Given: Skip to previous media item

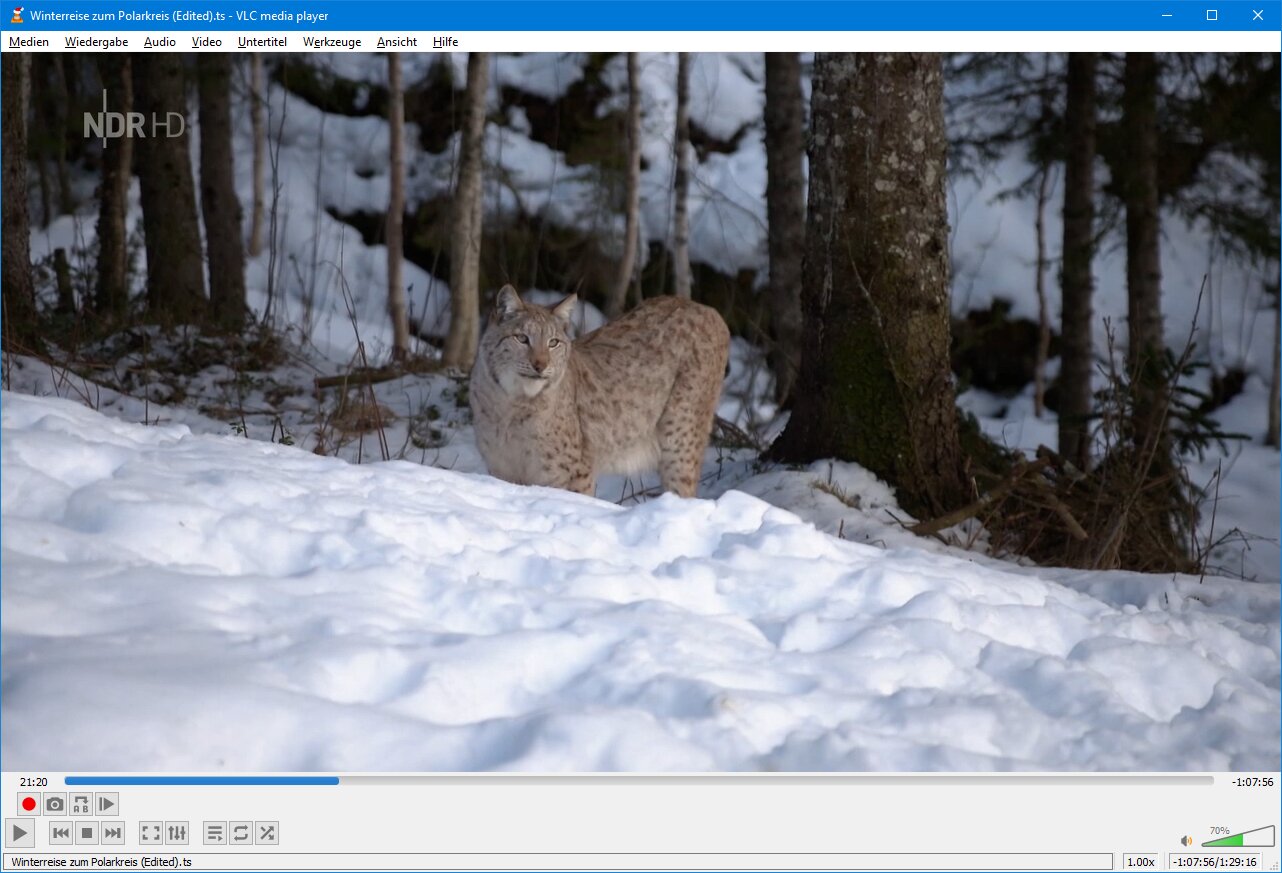Looking at the screenshot, I should click(x=61, y=833).
